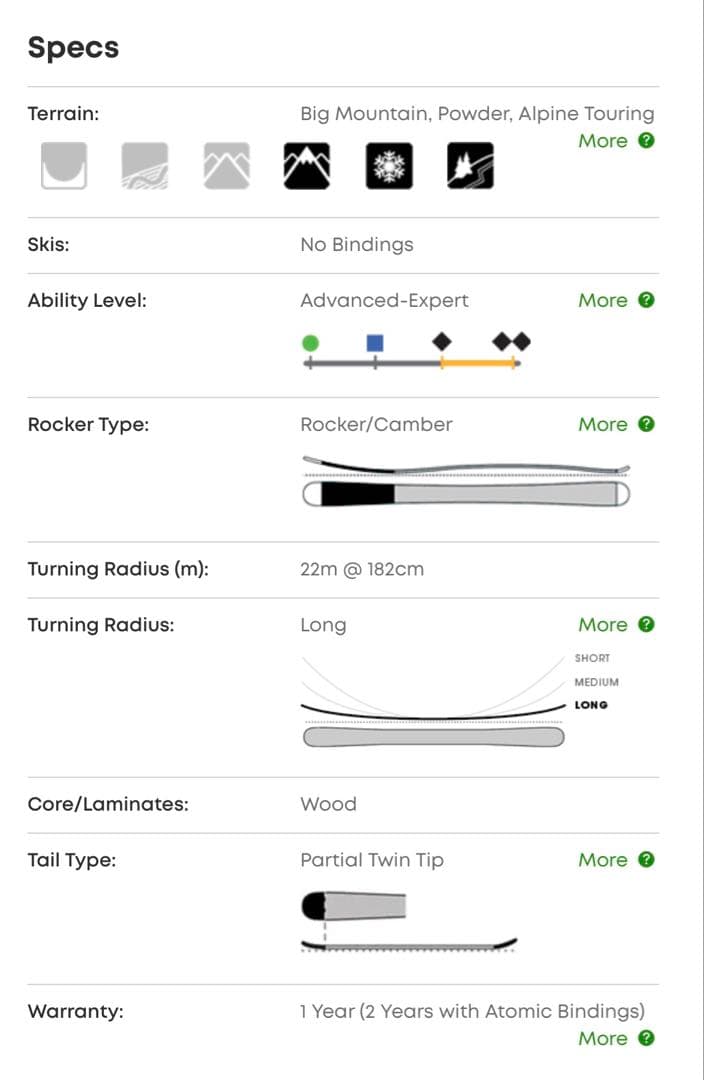Image resolution: width=704 pixels, height=1080 pixels.
Task: Click the greyed-out All-Mountain peaks icon
Action: click(226, 165)
